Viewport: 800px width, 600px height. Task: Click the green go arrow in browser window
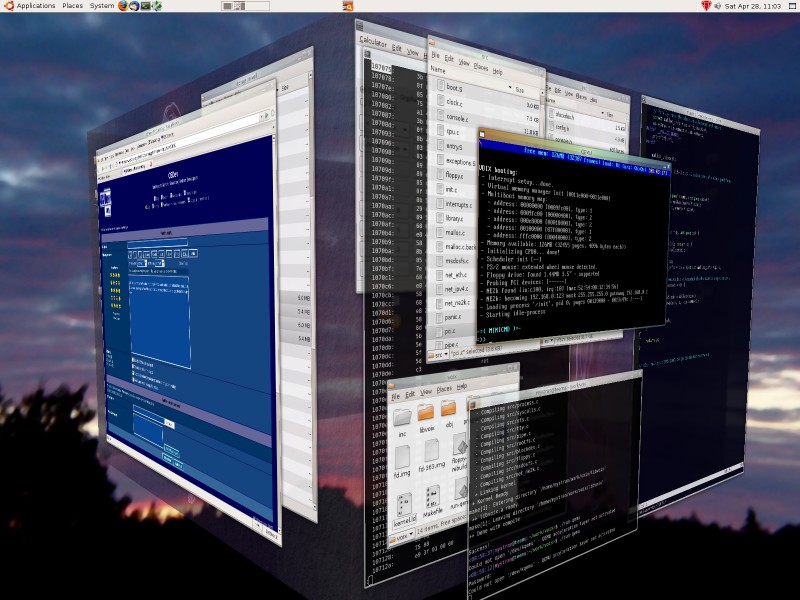(265, 116)
